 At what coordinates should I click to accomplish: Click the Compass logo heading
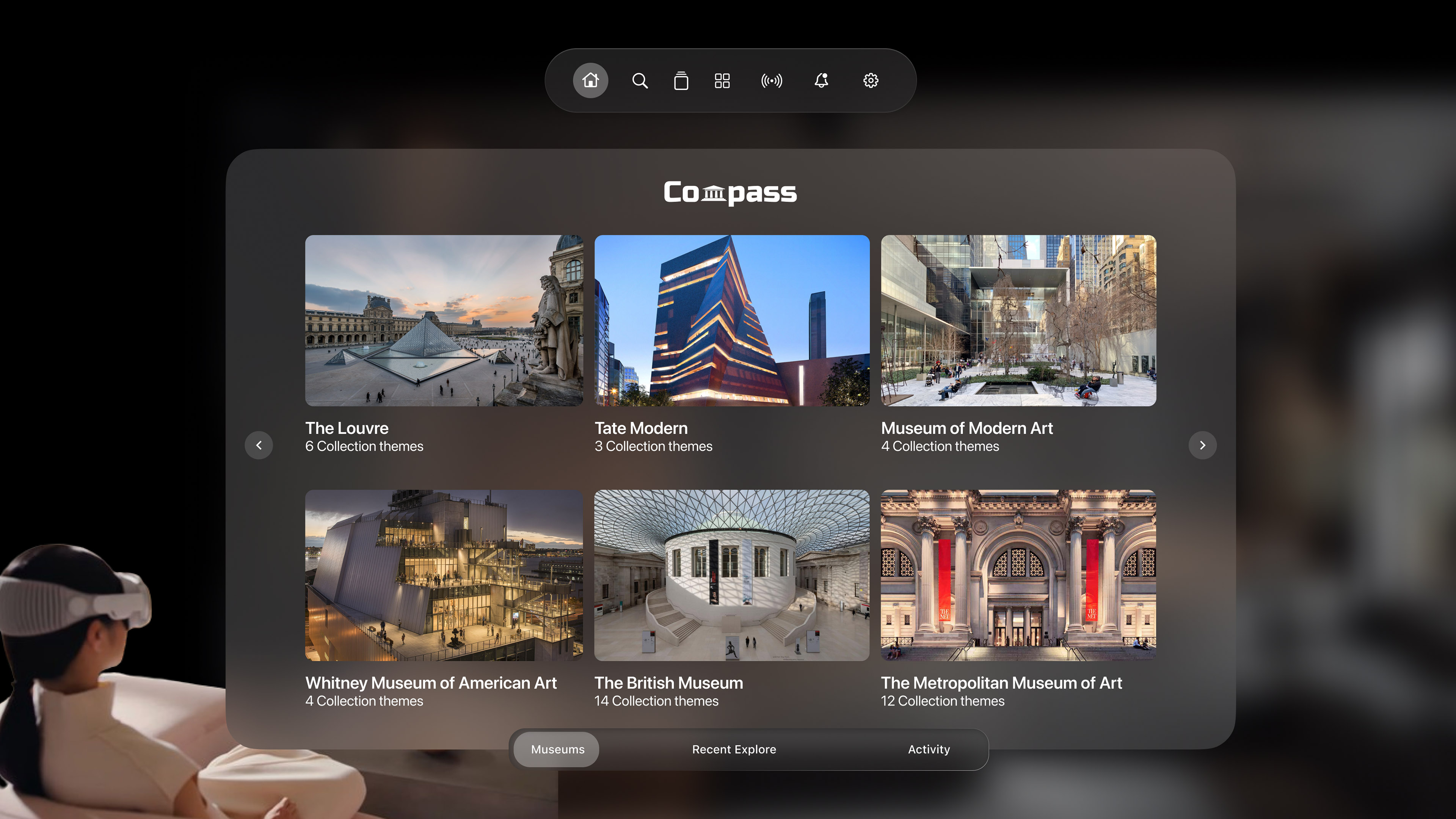coord(730,193)
